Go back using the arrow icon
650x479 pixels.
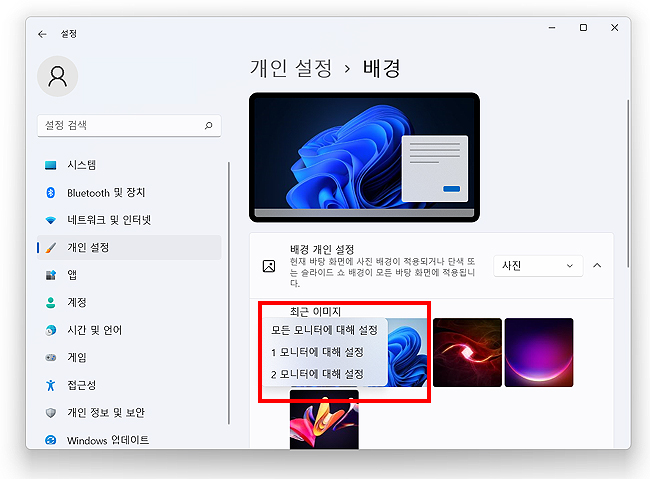(x=42, y=34)
